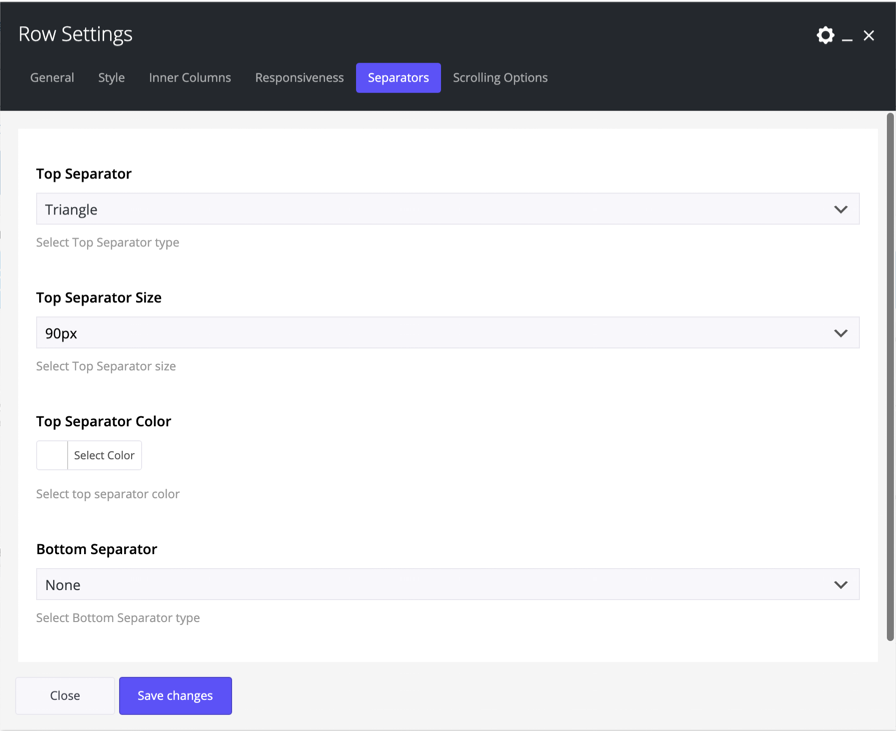Image resolution: width=896 pixels, height=731 pixels.
Task: Click the active Separators tab
Action: [398, 78]
